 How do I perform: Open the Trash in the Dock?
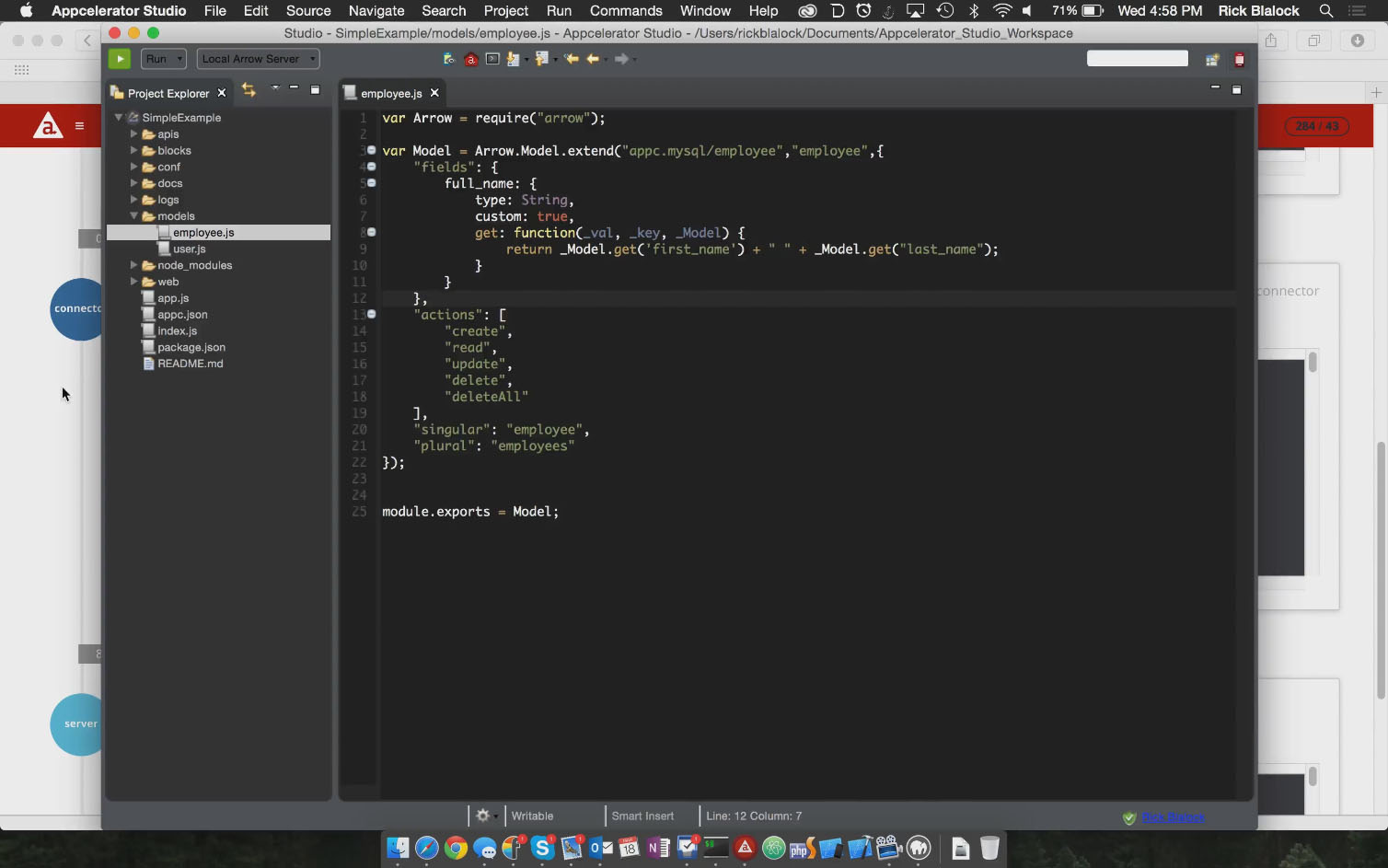(989, 848)
